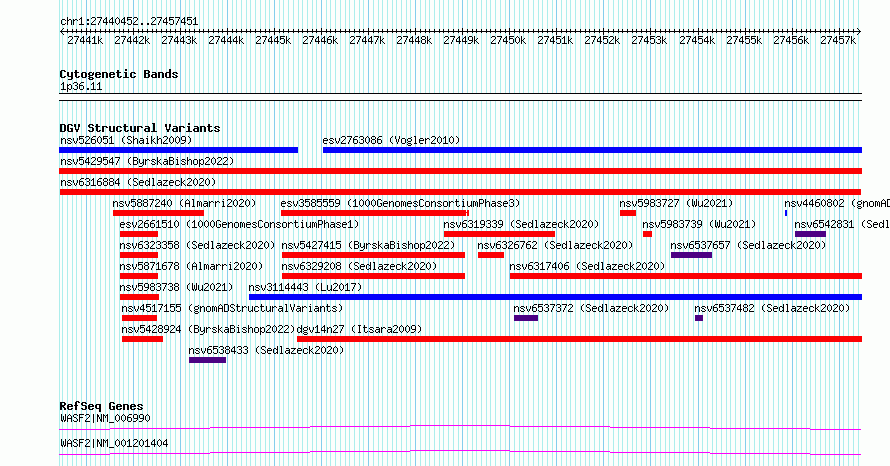Click the WASF2|NM_001201404 gene label
This screenshot has width=890, height=466.
(114, 443)
